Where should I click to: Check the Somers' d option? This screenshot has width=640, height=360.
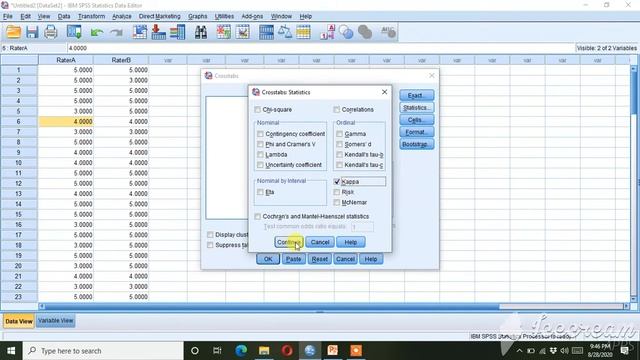pos(339,144)
